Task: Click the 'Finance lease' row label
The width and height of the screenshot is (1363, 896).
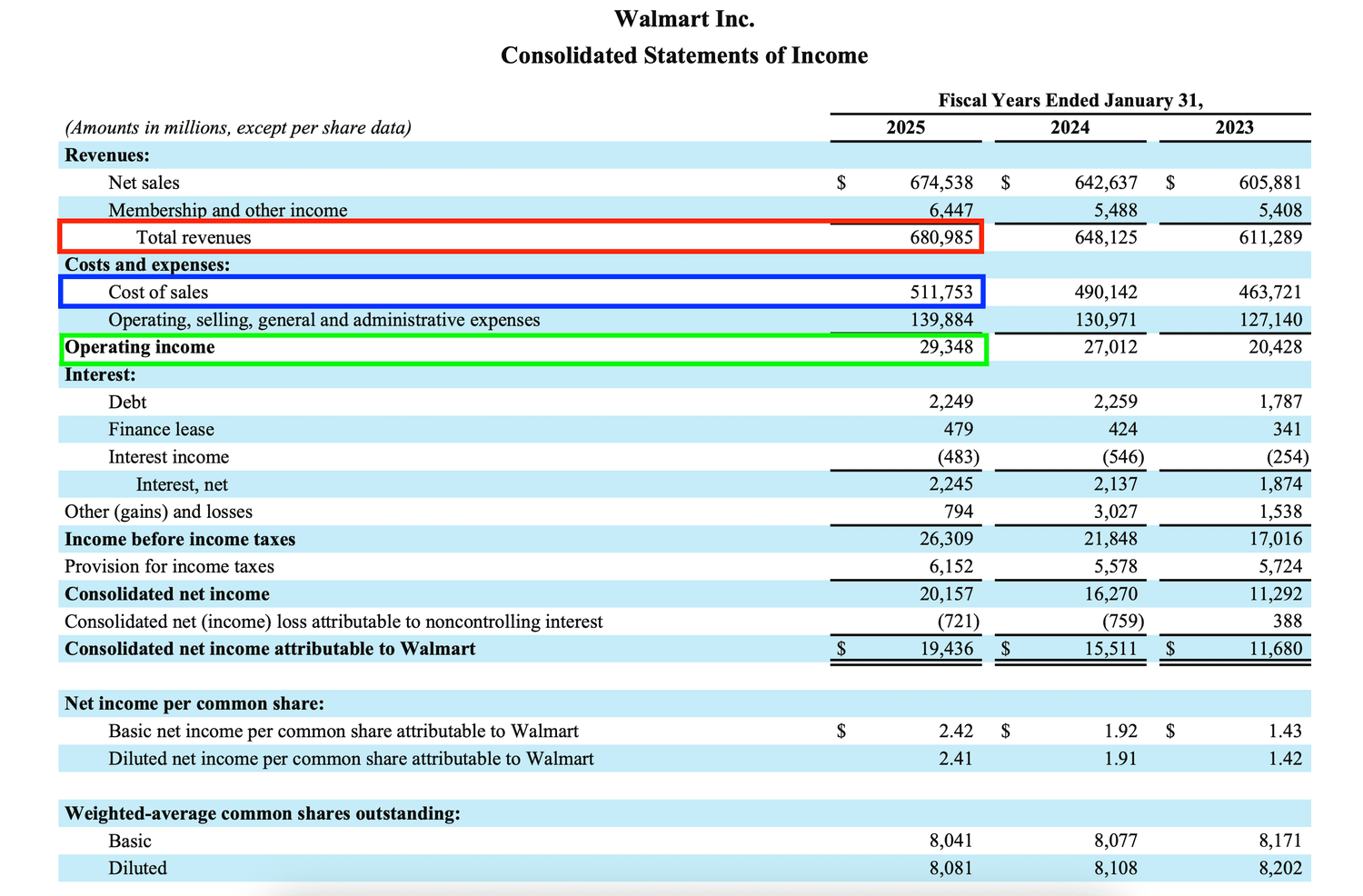Action: tap(161, 429)
